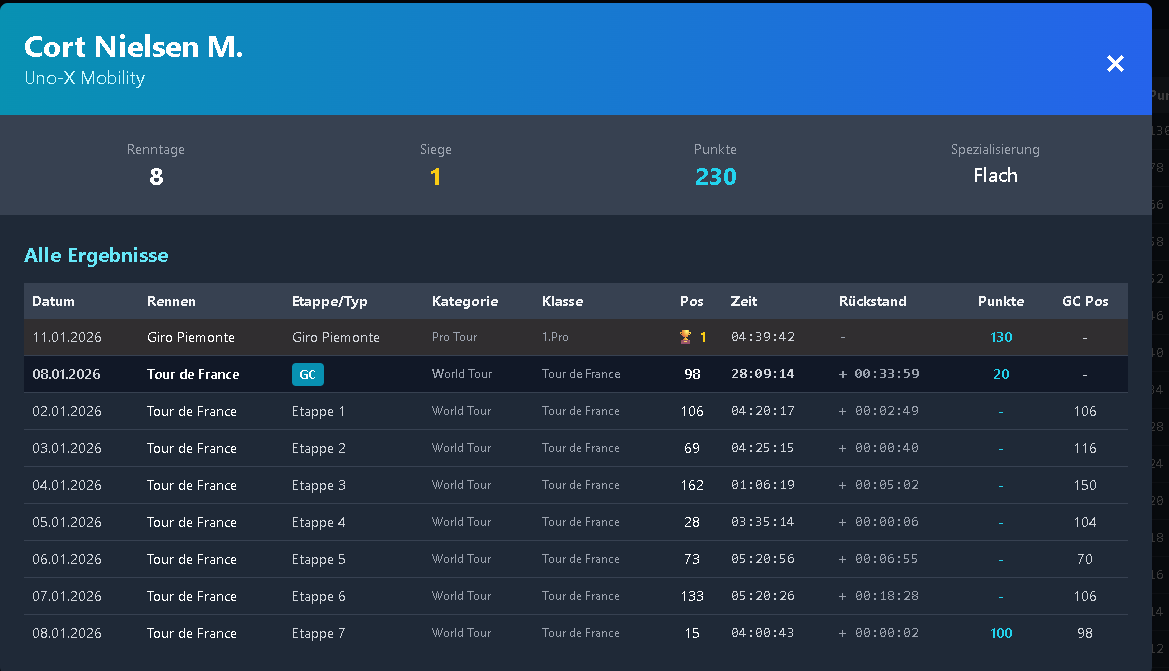Sort results by the Datum column header
Screen dimensions: 1169x671
[53, 301]
